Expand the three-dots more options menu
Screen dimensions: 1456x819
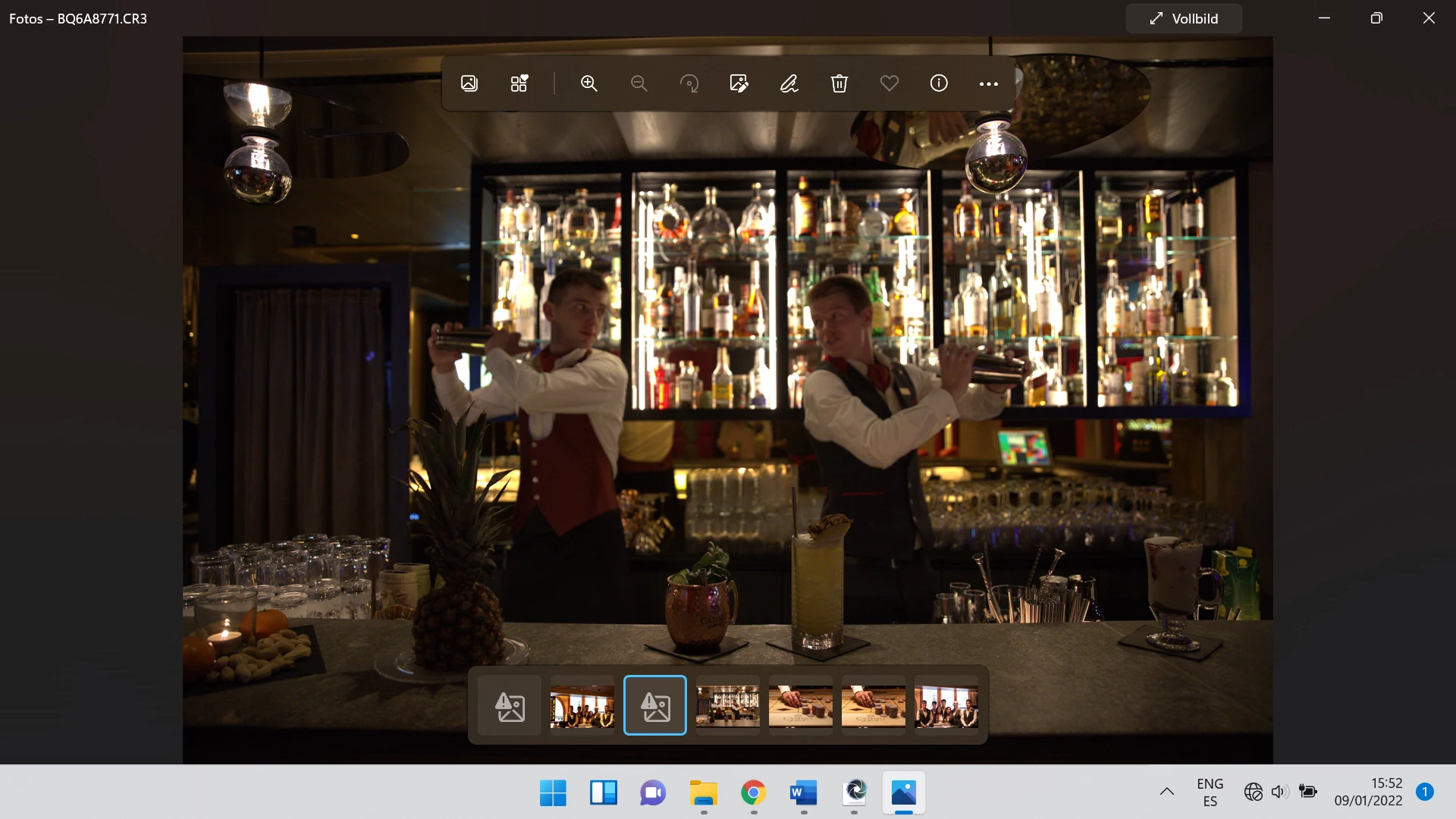click(x=989, y=84)
